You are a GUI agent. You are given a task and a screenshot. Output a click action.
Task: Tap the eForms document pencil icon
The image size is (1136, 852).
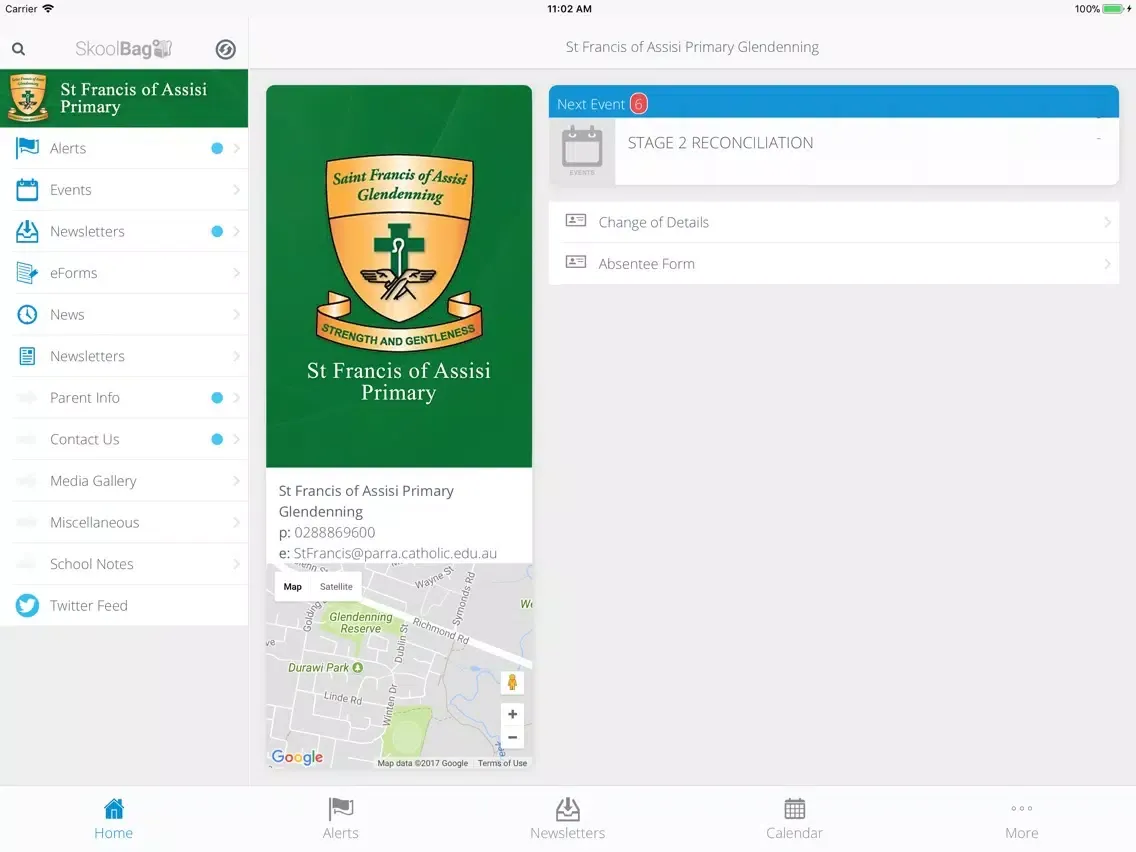(x=28, y=273)
